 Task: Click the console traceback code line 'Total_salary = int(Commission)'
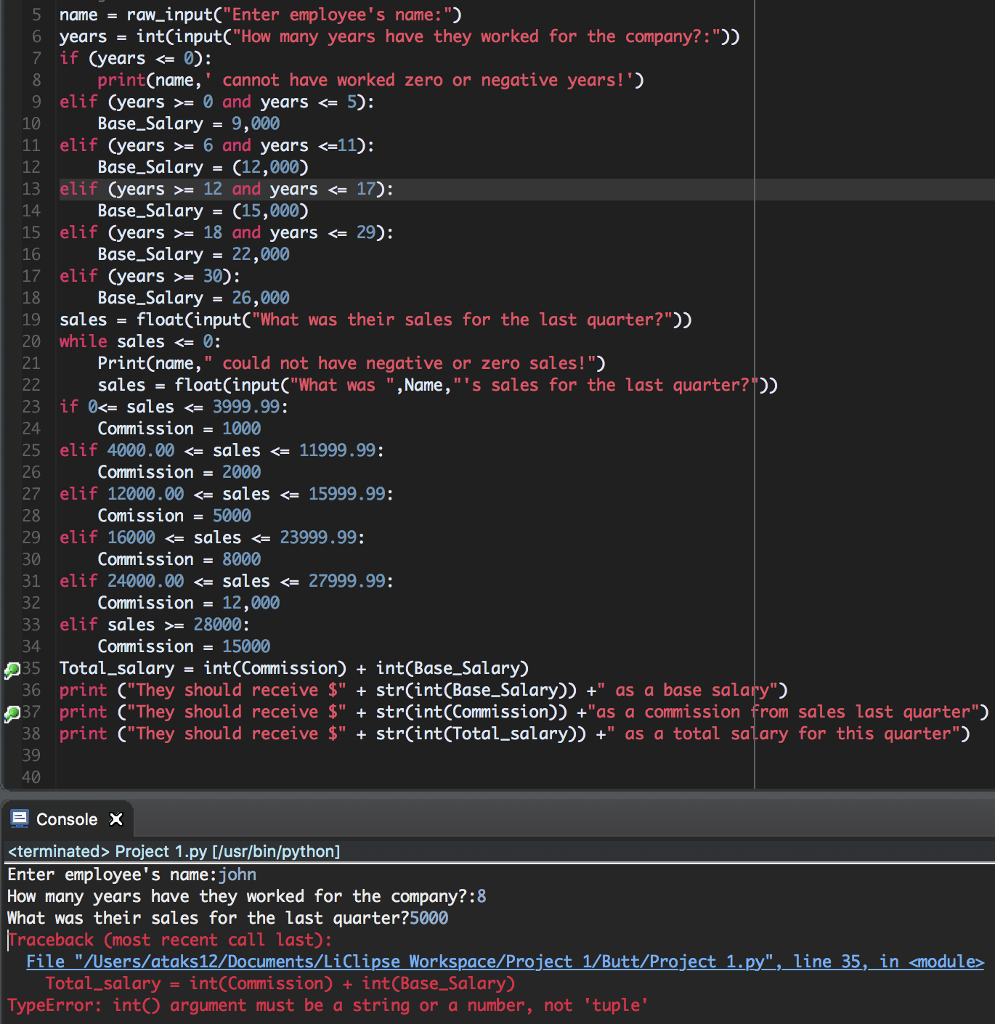point(280,984)
